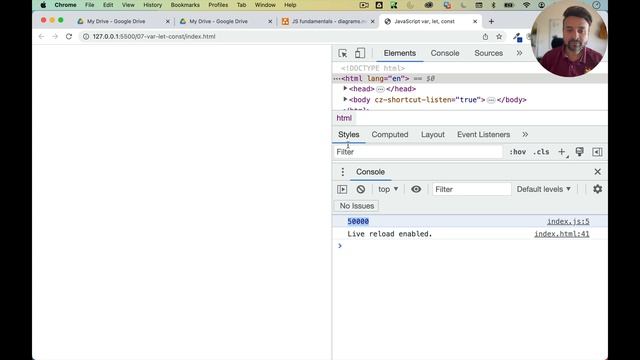The width and height of the screenshot is (640, 360).
Task: Open the History menu
Action: click(153, 5)
